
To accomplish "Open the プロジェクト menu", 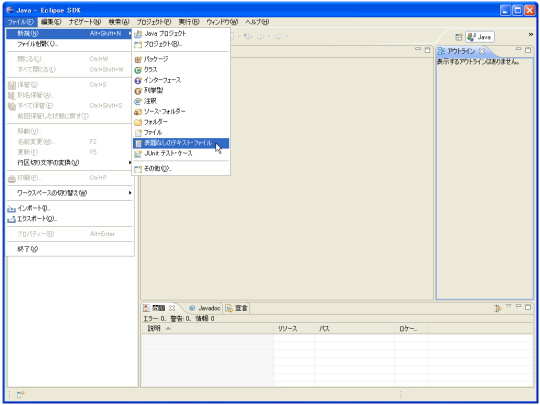I will pyautogui.click(x=154, y=22).
